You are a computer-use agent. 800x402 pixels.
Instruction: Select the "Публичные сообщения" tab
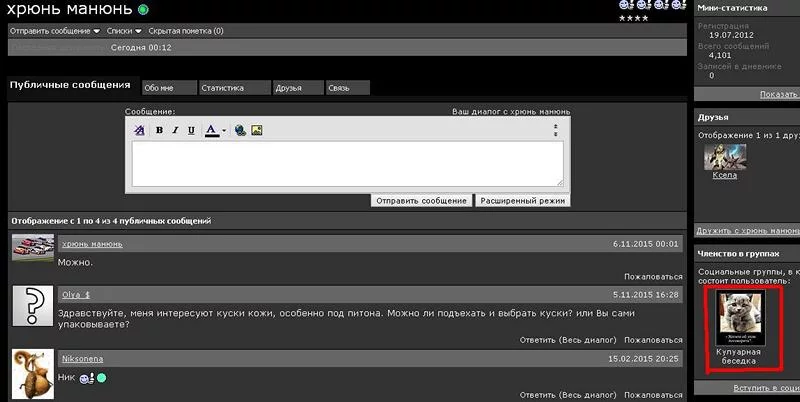coord(70,85)
